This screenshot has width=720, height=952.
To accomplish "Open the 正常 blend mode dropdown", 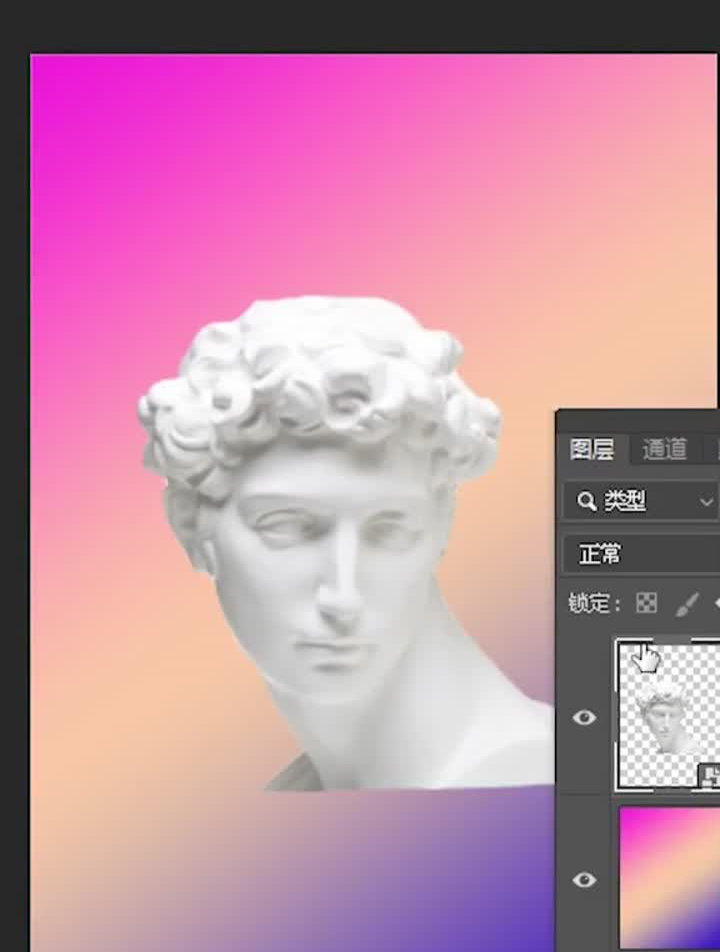I will [x=642, y=554].
